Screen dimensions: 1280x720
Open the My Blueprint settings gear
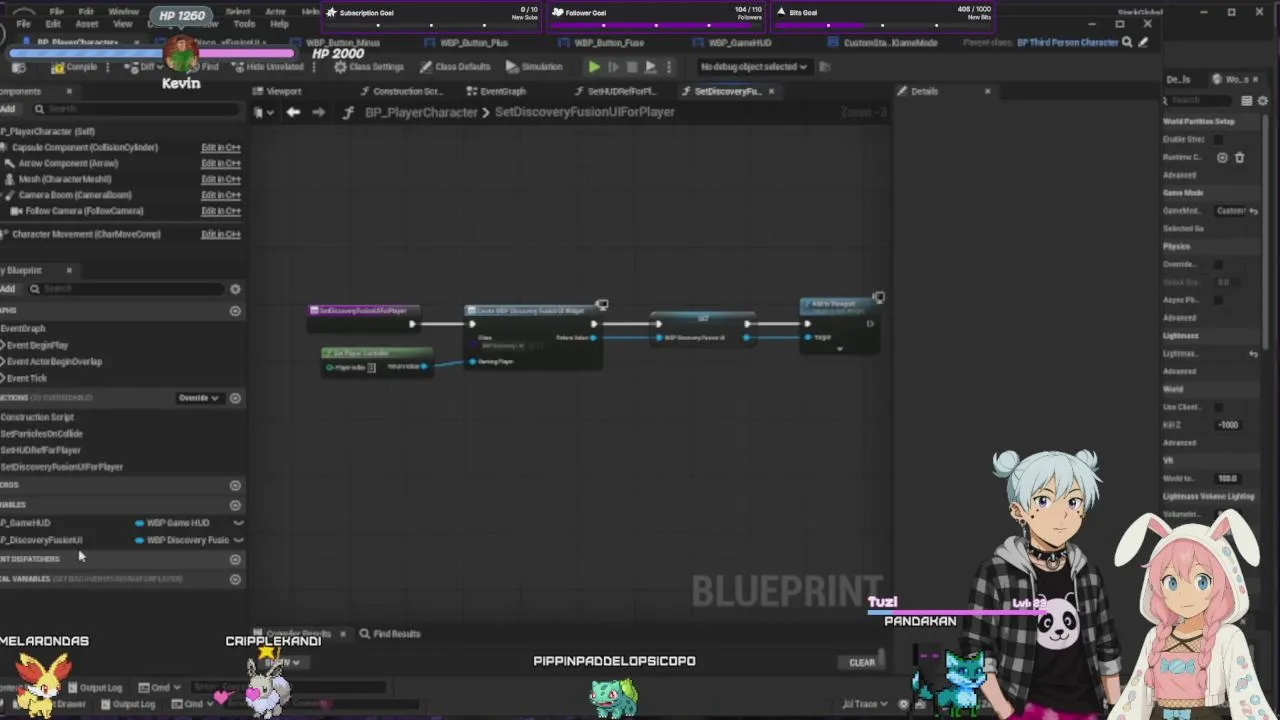[x=235, y=289]
